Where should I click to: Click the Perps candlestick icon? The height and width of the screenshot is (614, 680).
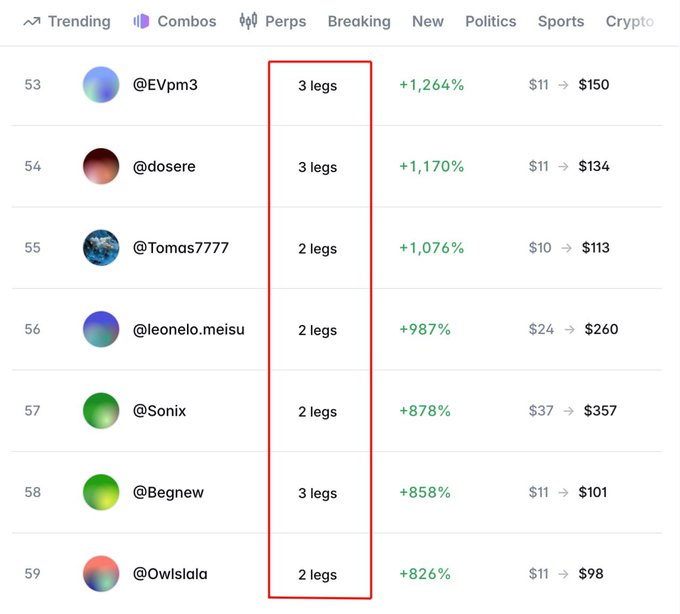(248, 21)
